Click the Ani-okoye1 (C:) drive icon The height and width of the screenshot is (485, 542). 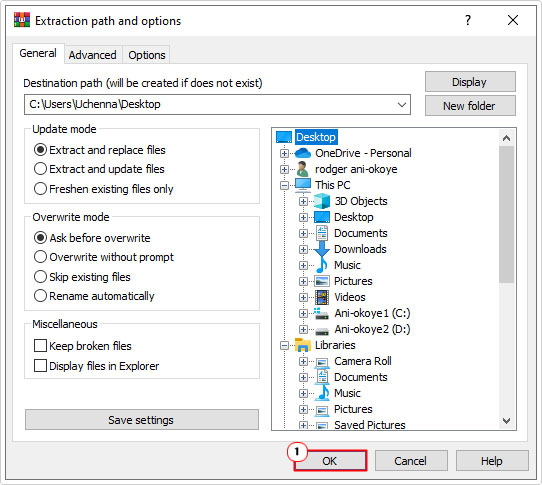pyautogui.click(x=322, y=313)
